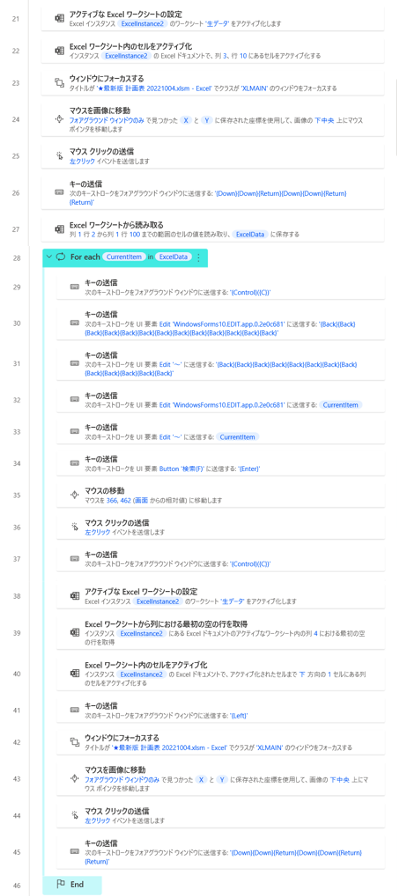Click the End flag icon
Viewport: 397px width, 896px height.
click(61, 883)
